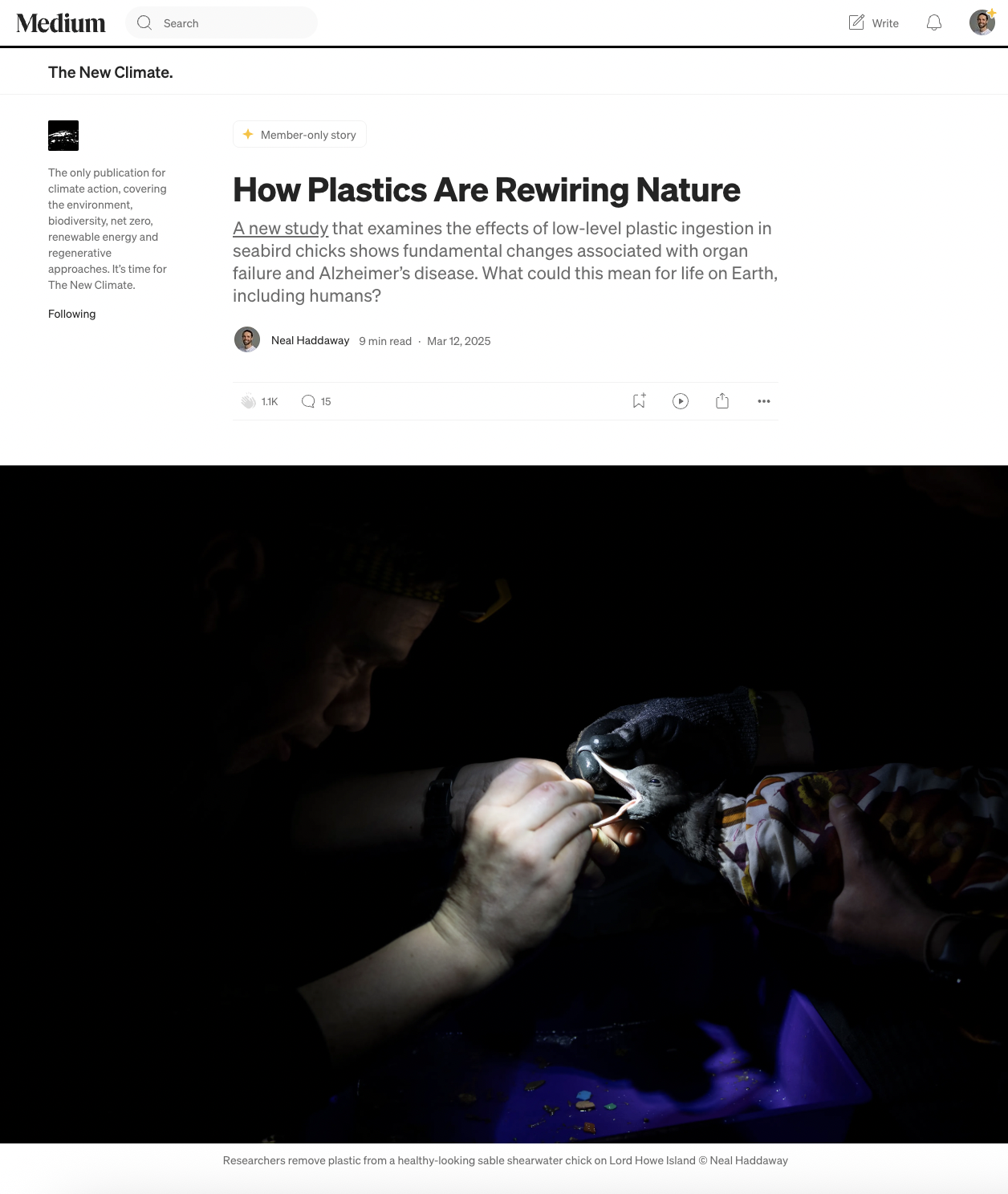The width and height of the screenshot is (1008, 1194).
Task: Toggle the Following button for publication
Action: (72, 314)
